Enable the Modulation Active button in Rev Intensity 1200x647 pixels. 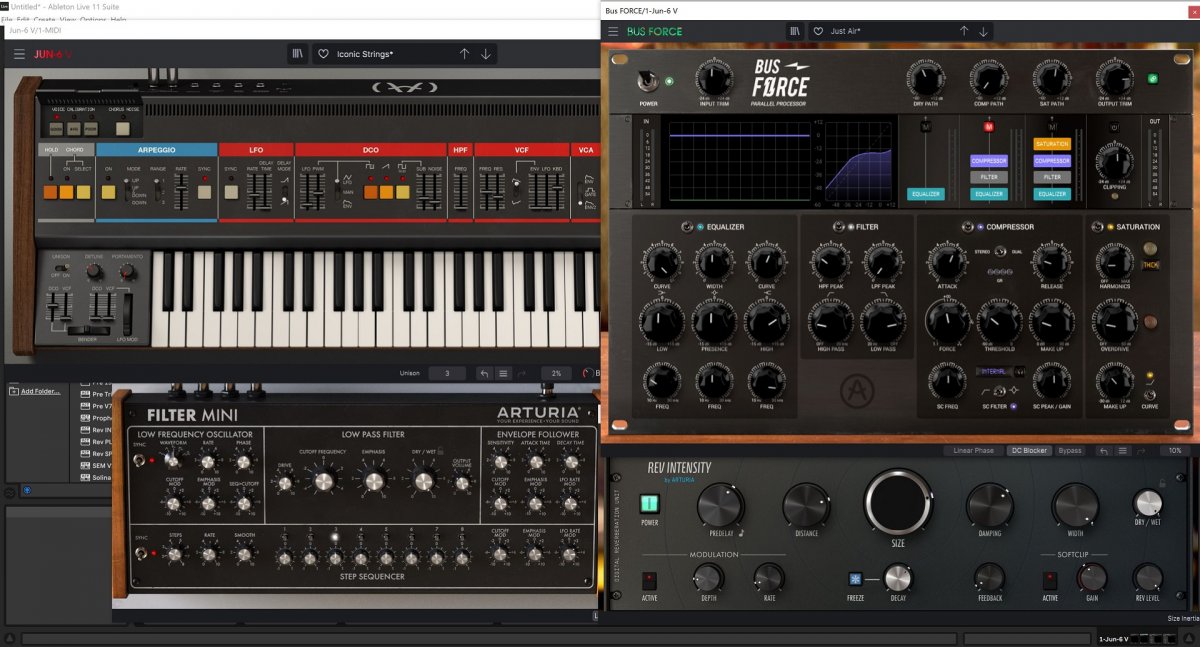650,579
